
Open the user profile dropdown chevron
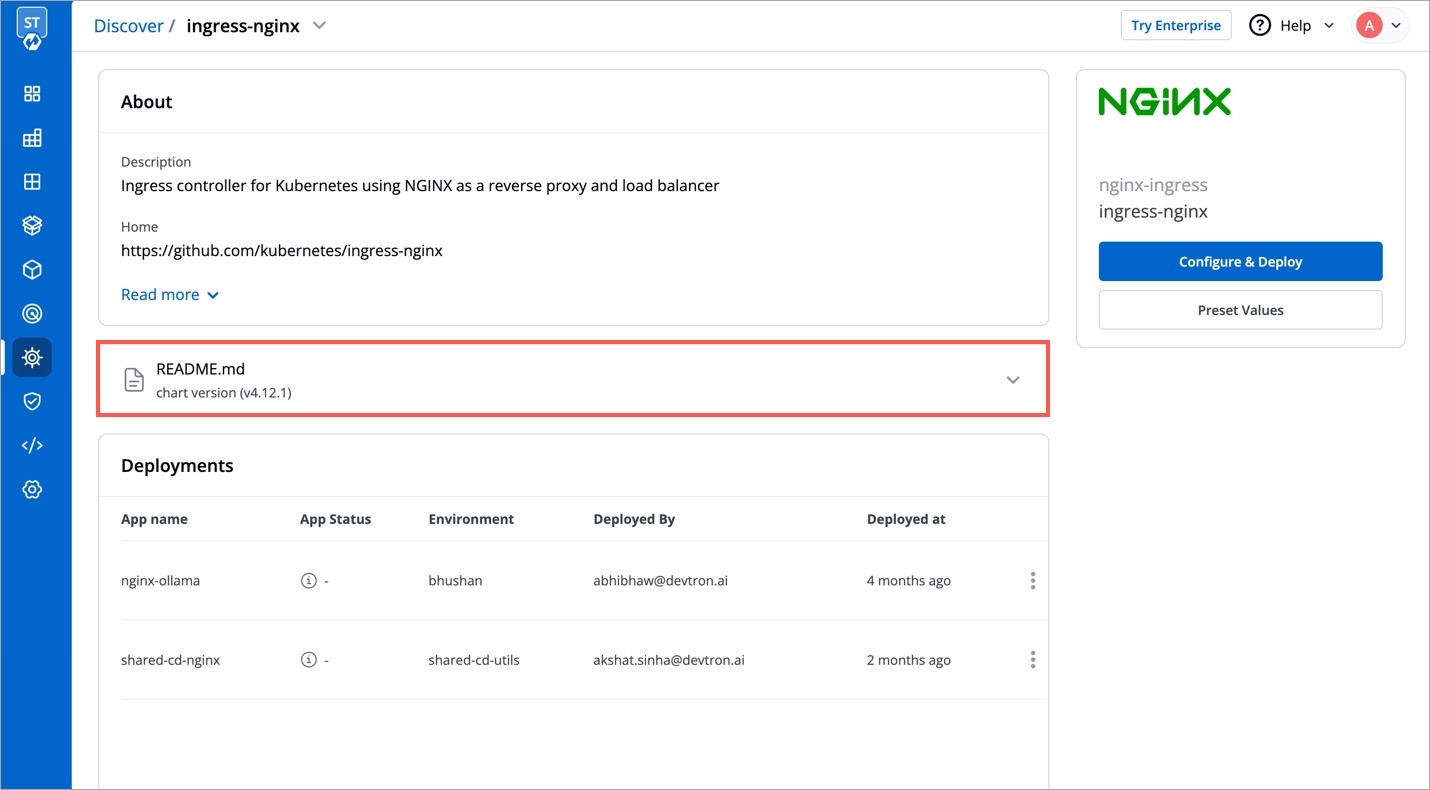1396,26
